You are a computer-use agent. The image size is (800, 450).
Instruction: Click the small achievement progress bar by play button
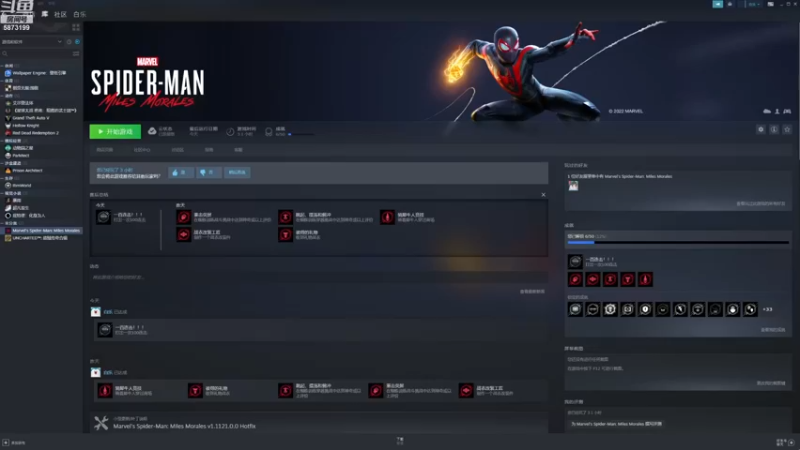(301, 134)
